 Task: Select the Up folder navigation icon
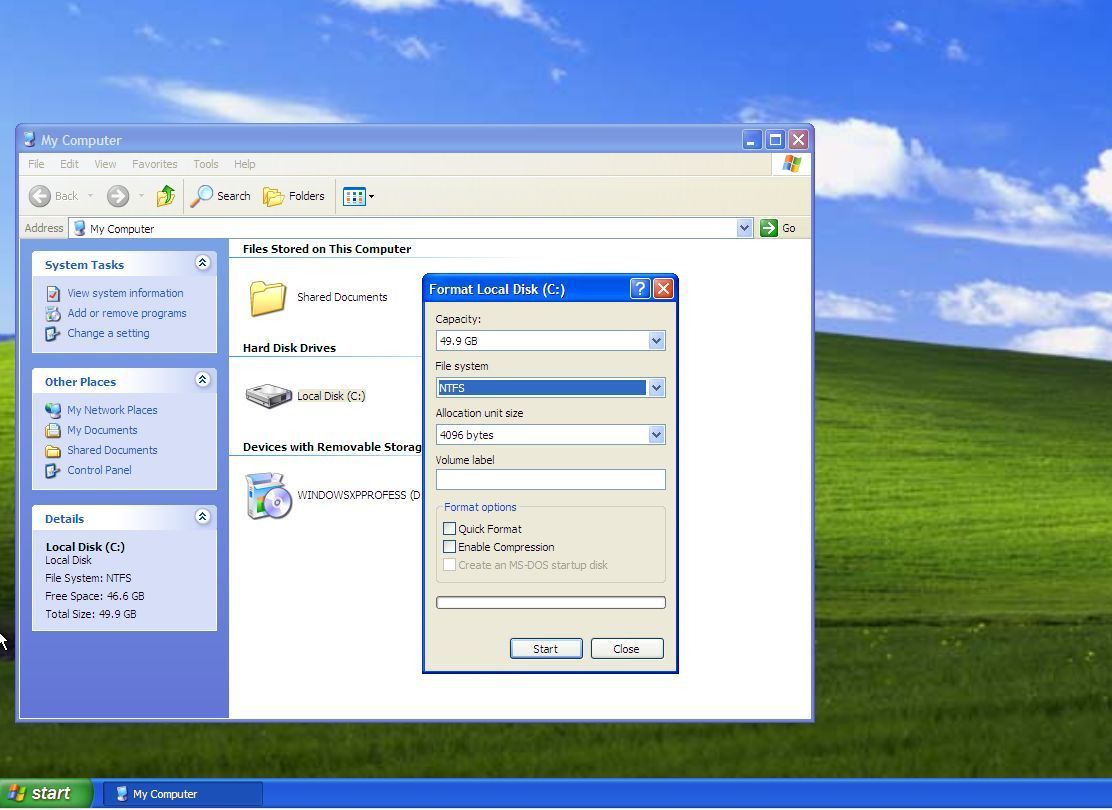tap(165, 196)
